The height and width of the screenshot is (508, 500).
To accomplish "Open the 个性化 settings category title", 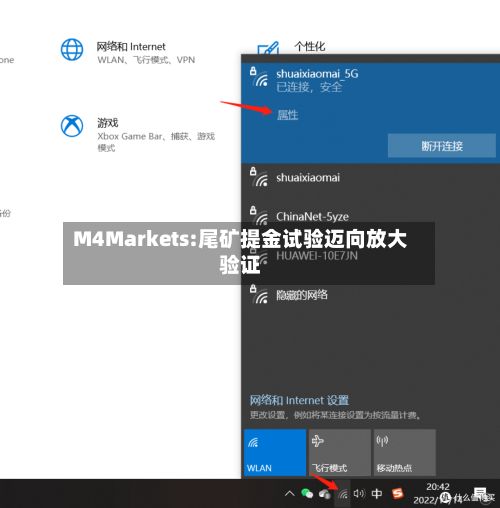I will pos(310,46).
